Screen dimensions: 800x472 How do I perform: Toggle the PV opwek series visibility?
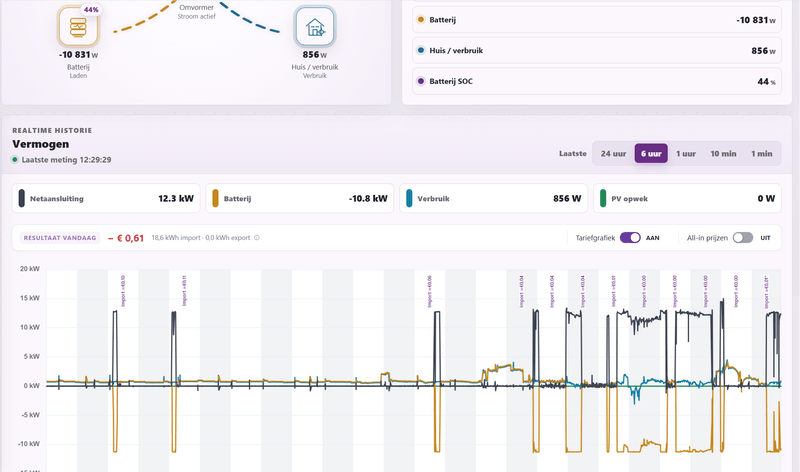pyautogui.click(x=687, y=198)
